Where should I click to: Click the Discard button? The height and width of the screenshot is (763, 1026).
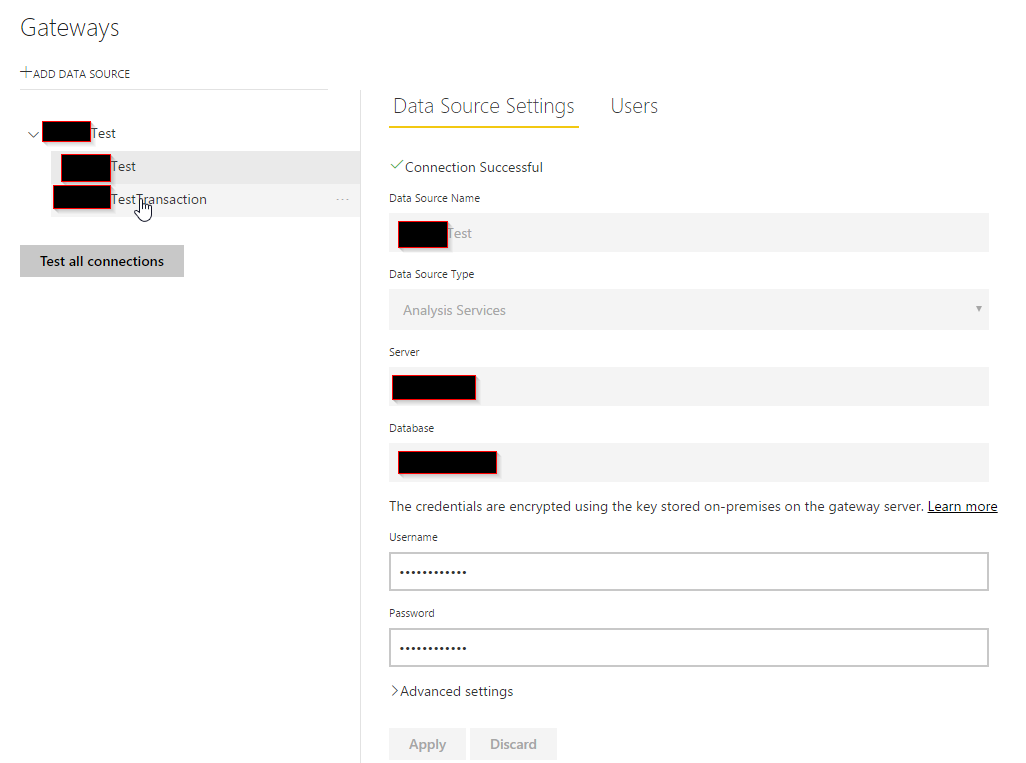[x=513, y=744]
